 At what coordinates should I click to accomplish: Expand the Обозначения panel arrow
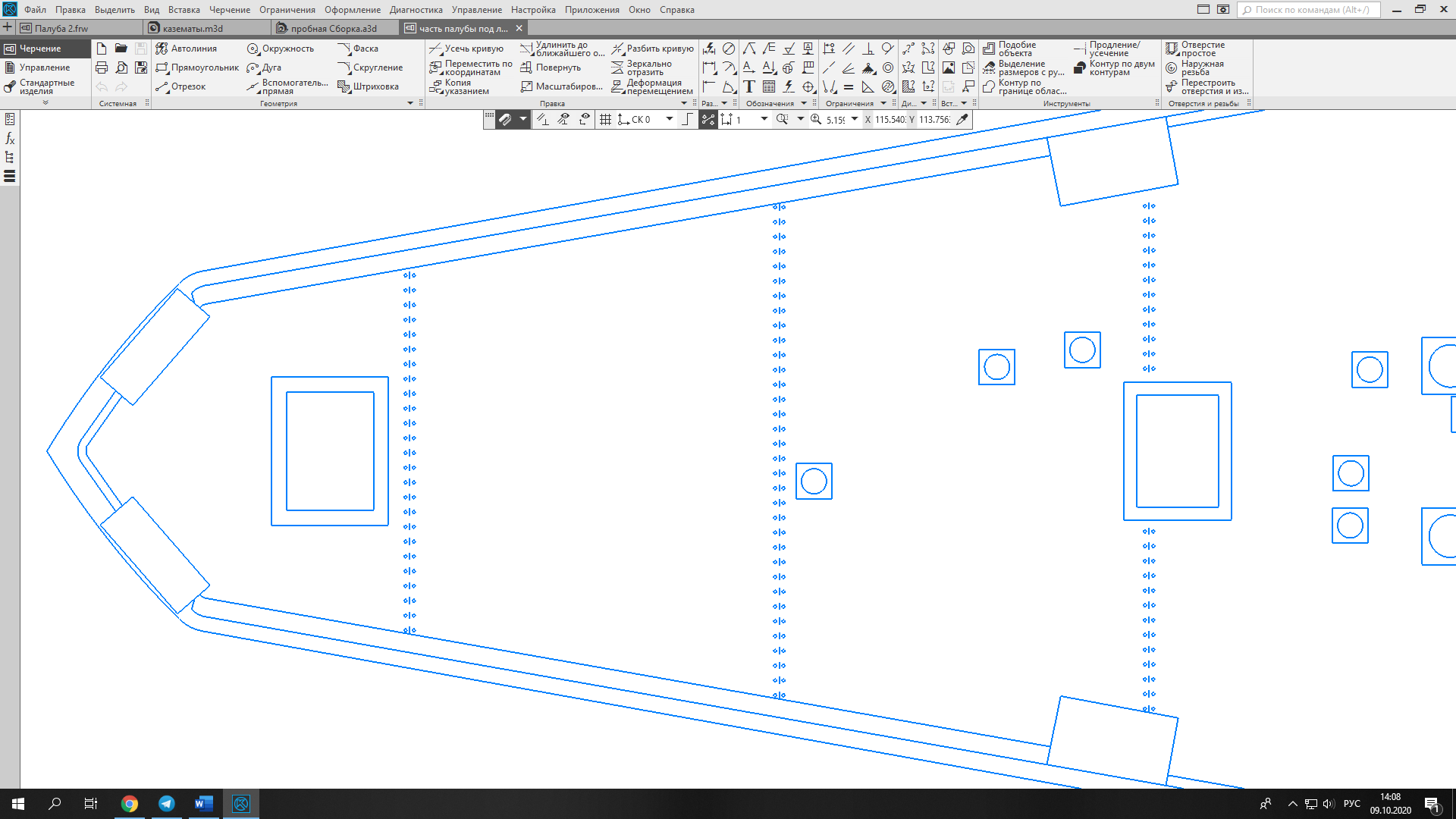(804, 104)
